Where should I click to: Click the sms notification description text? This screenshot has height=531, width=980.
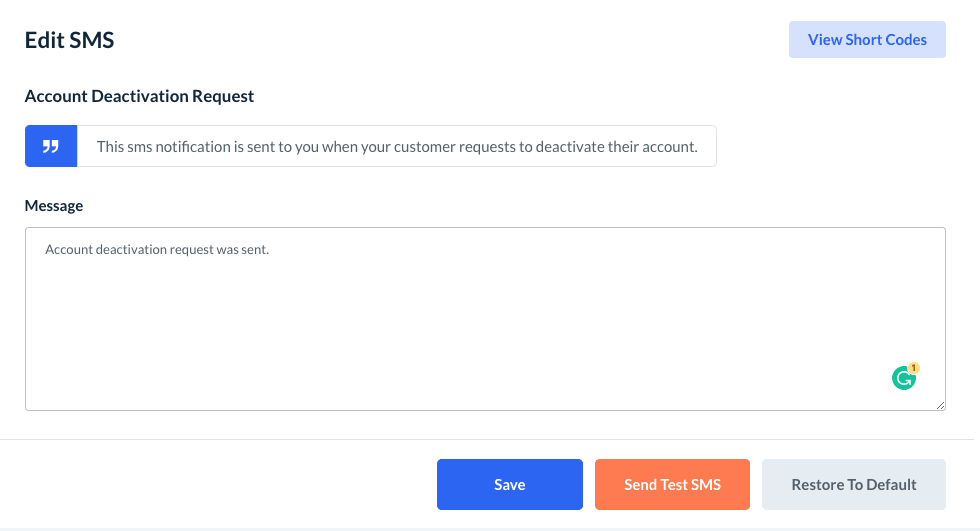click(x=396, y=147)
